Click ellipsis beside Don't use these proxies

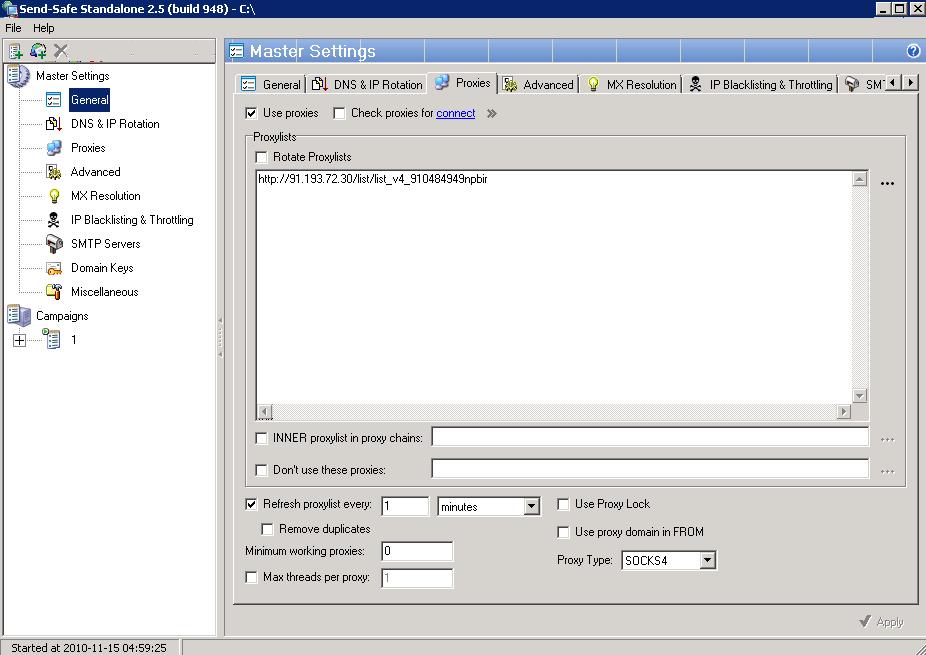[887, 471]
